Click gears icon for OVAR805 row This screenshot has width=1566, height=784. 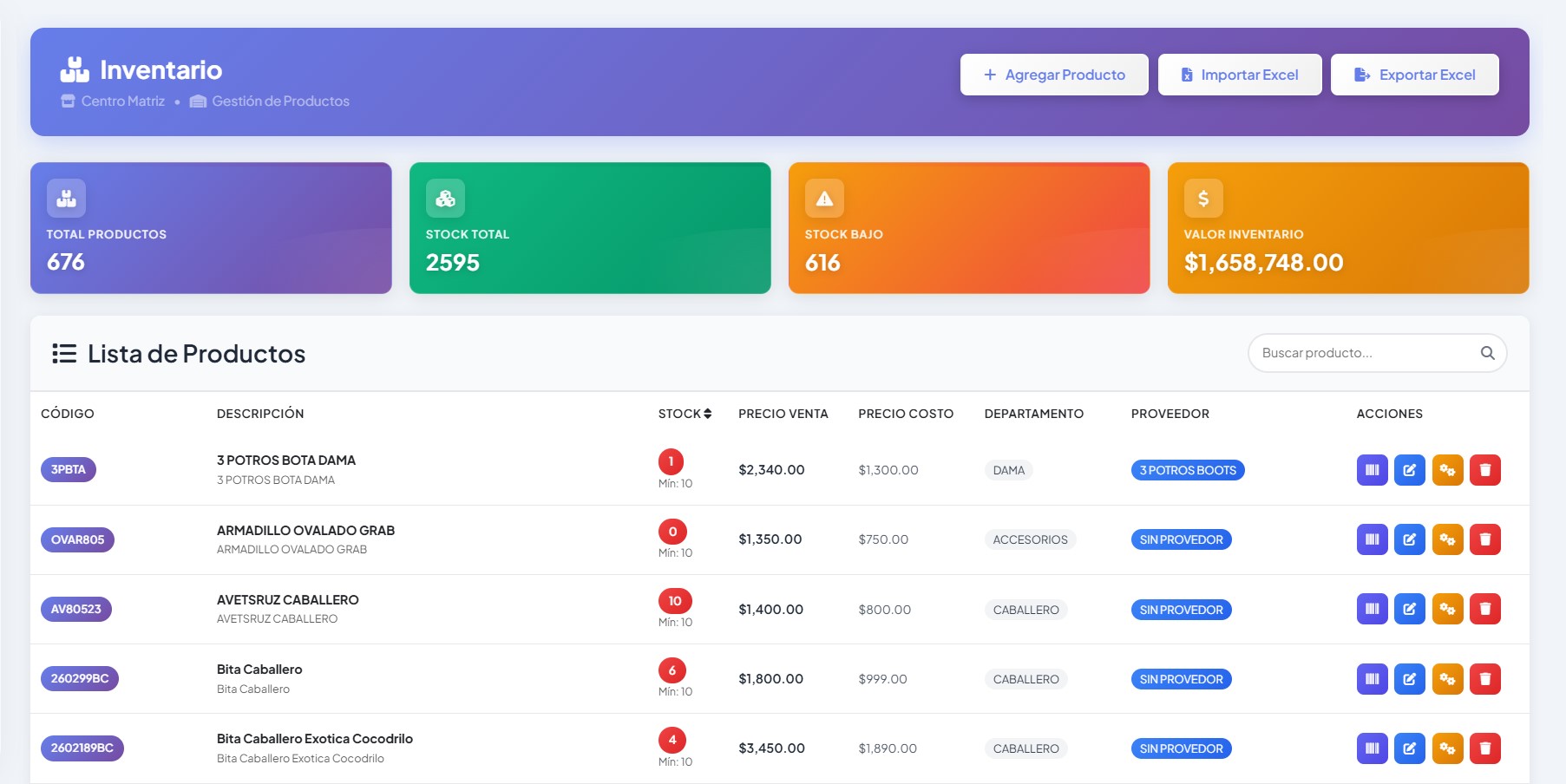(x=1447, y=539)
